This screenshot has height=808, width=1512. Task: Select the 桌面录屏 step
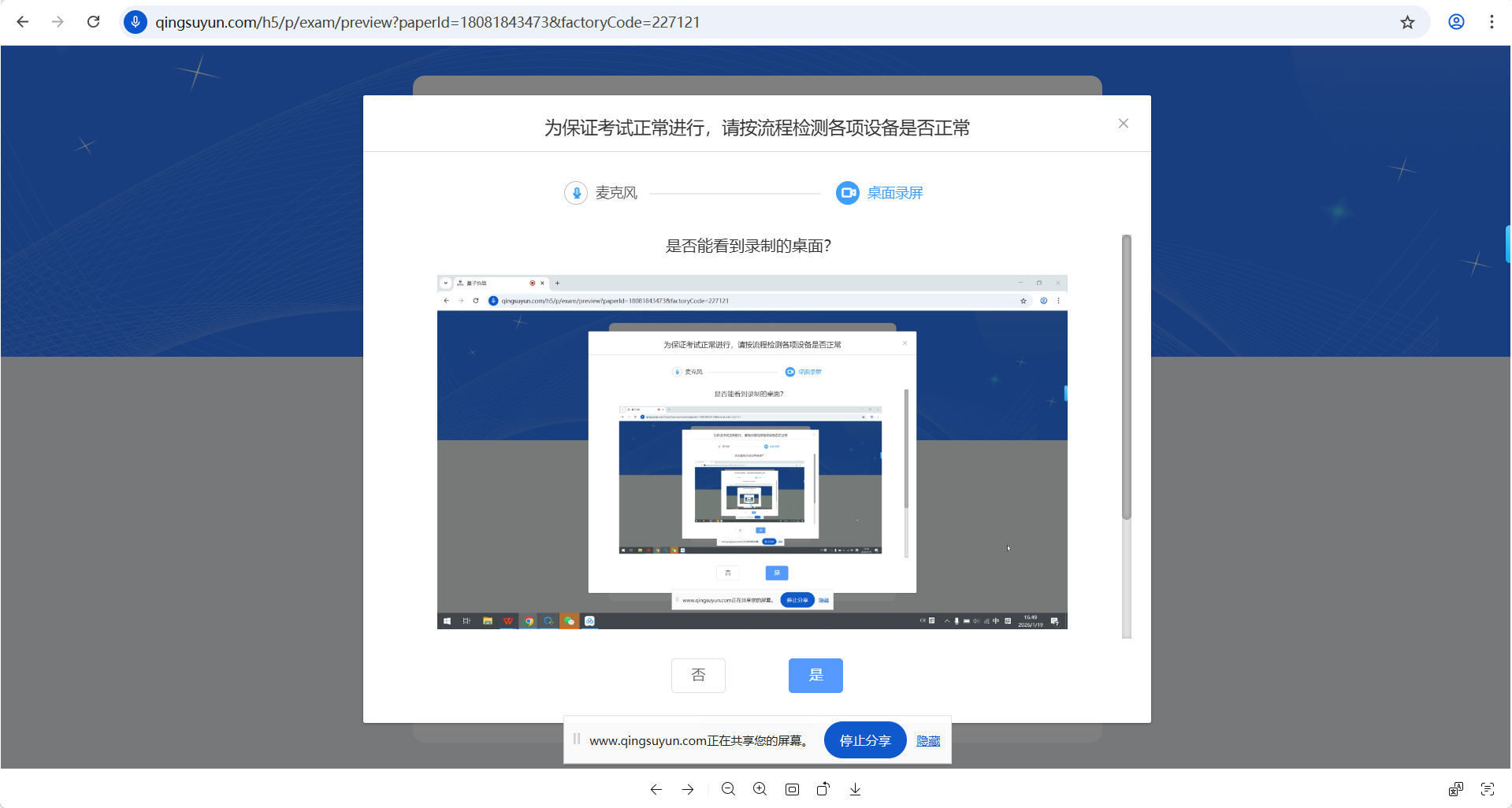coord(879,193)
